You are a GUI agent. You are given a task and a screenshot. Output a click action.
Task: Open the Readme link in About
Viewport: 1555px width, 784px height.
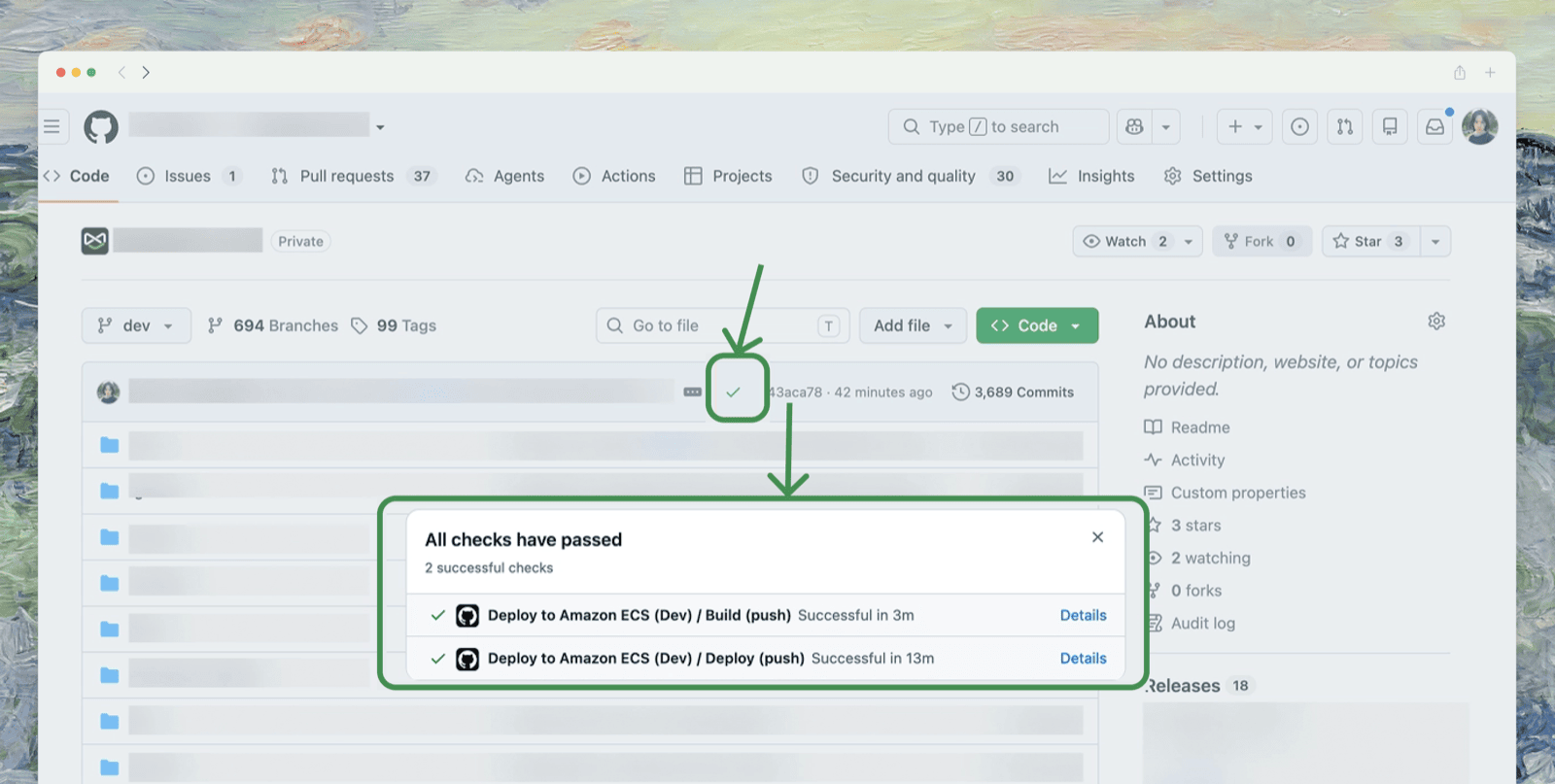1188,427
